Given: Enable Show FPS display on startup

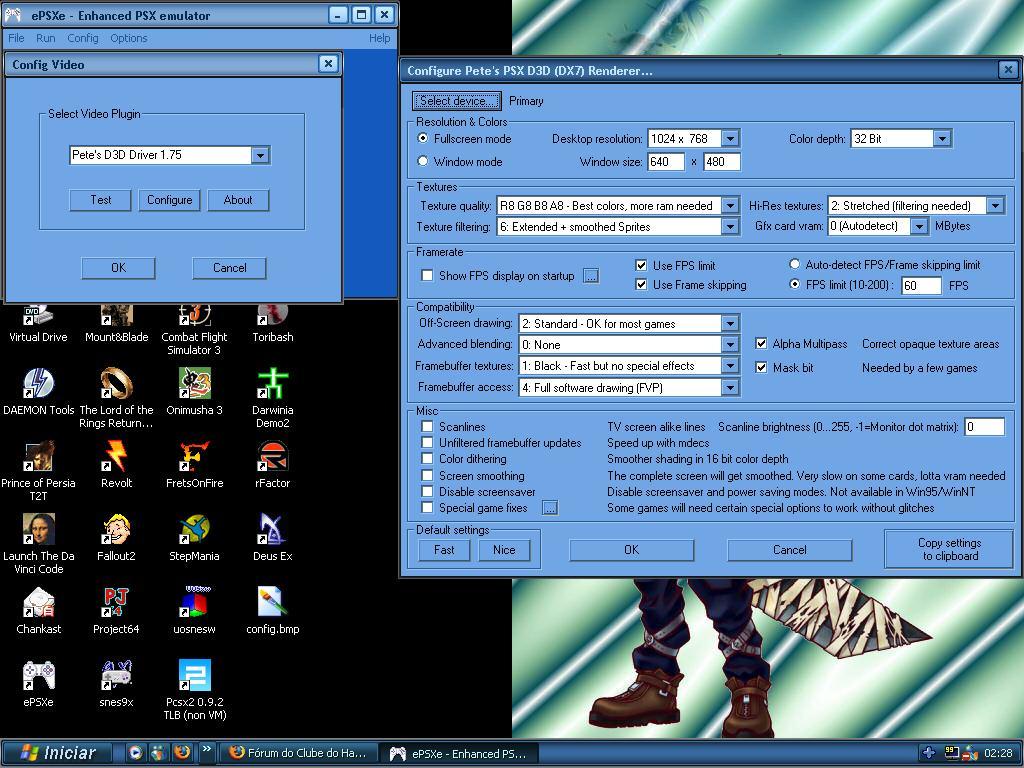Looking at the screenshot, I should pyautogui.click(x=427, y=276).
